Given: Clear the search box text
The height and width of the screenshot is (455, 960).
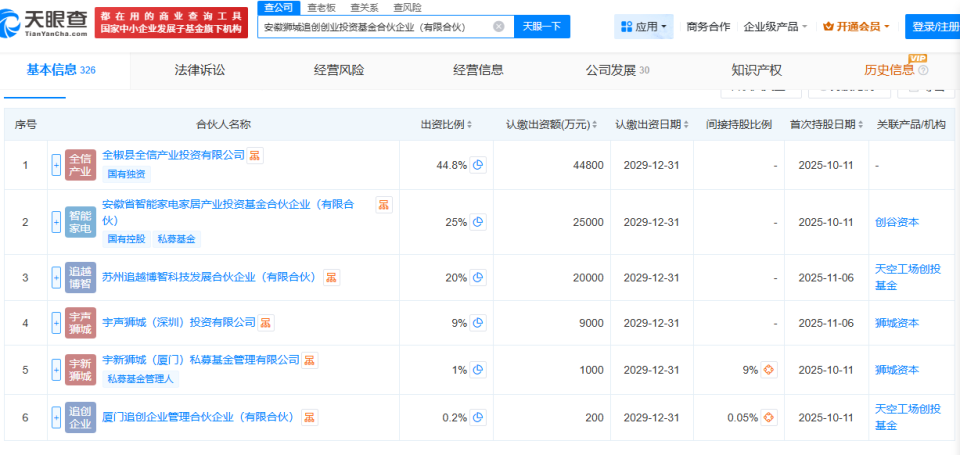Looking at the screenshot, I should pyautogui.click(x=499, y=26).
